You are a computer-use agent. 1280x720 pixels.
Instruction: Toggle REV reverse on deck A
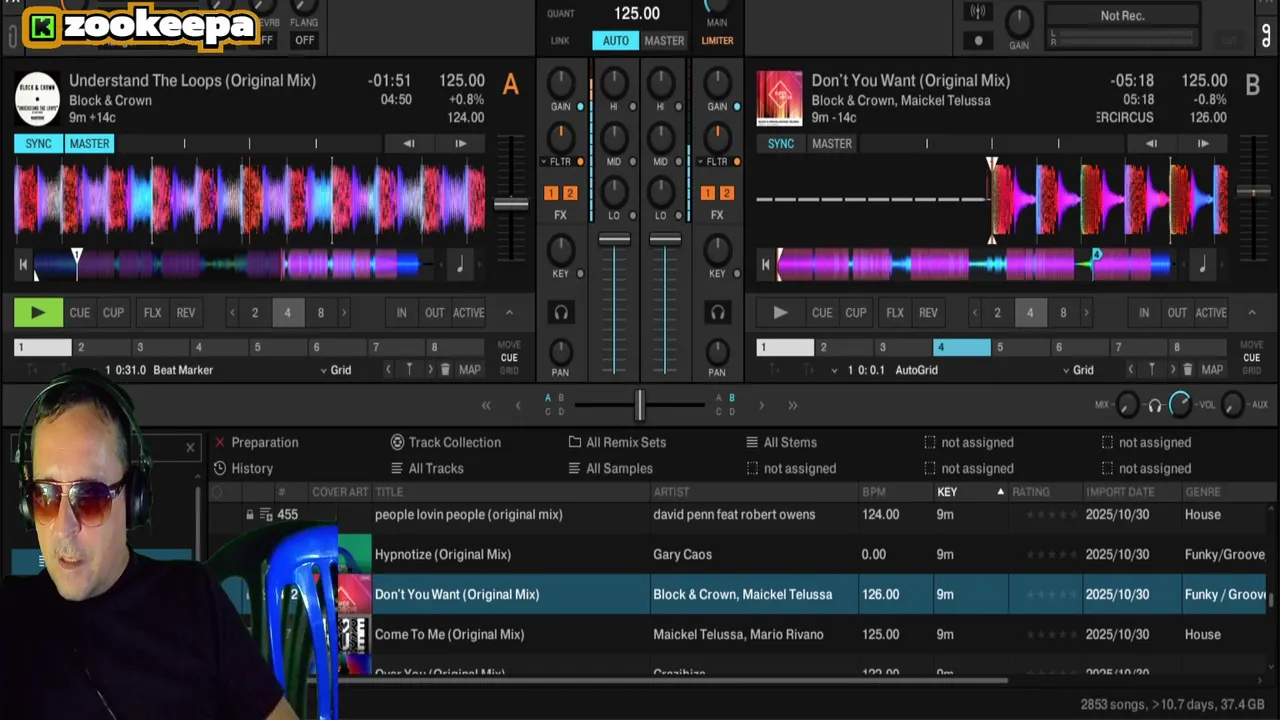(x=186, y=313)
